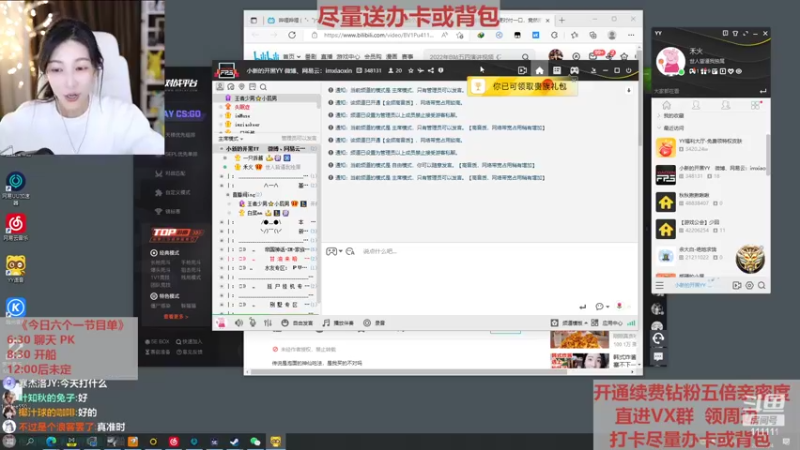Open the channel info circle icon
Image resolution: width=800 pixels, height=450 pixels.
click(x=441, y=70)
